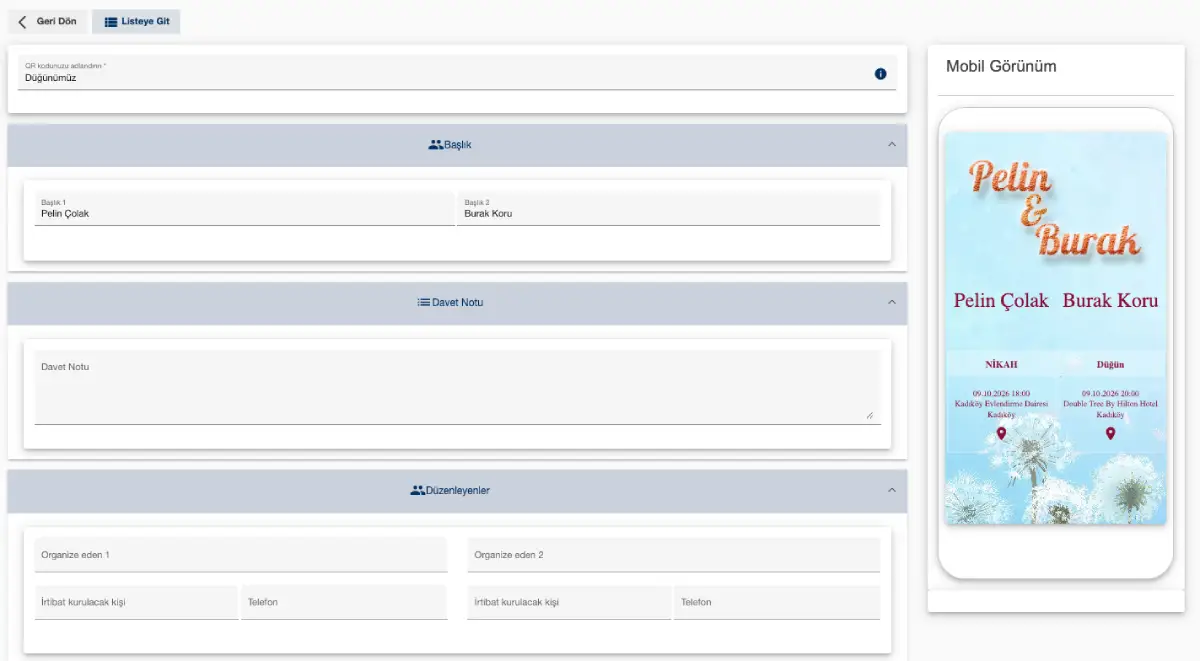Click the Pelin & Burak invitation preview

[1055, 327]
